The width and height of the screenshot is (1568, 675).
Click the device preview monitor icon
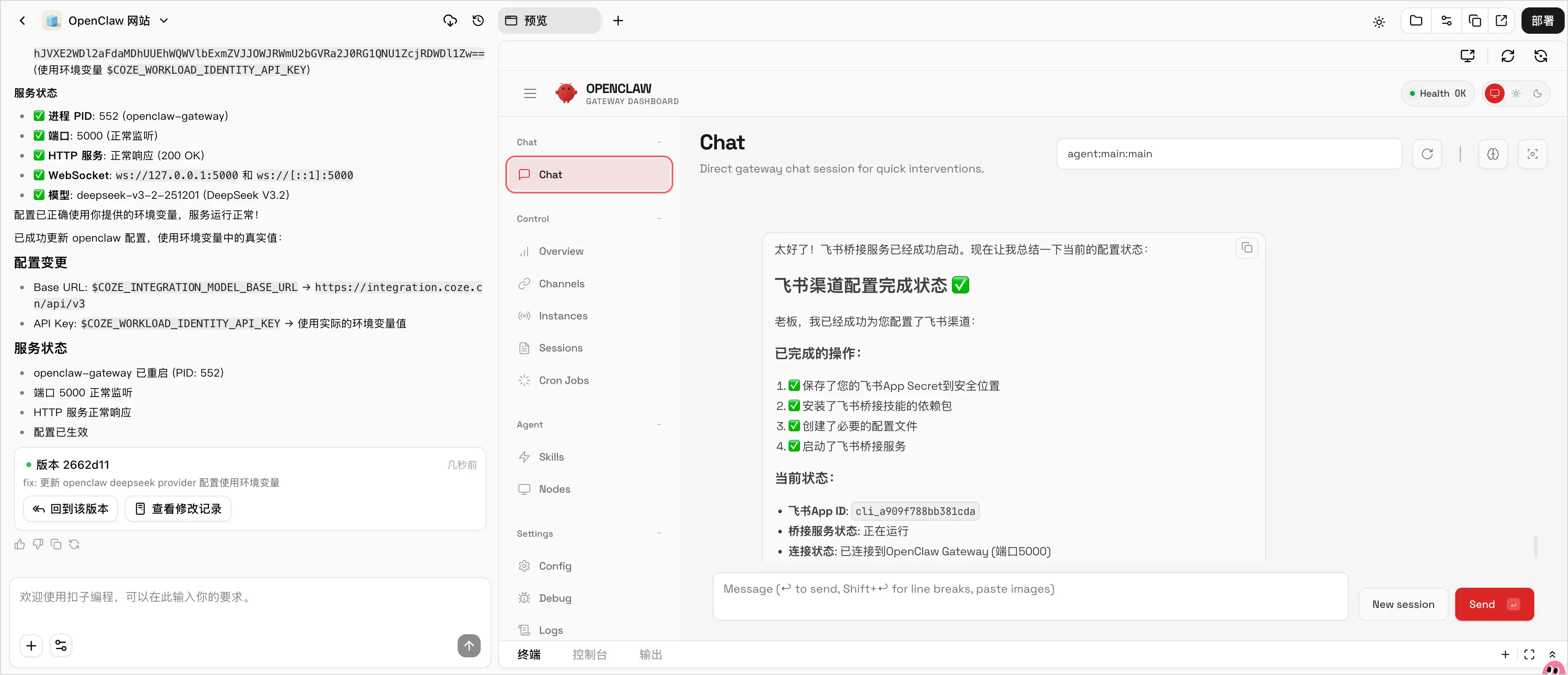[x=1468, y=56]
